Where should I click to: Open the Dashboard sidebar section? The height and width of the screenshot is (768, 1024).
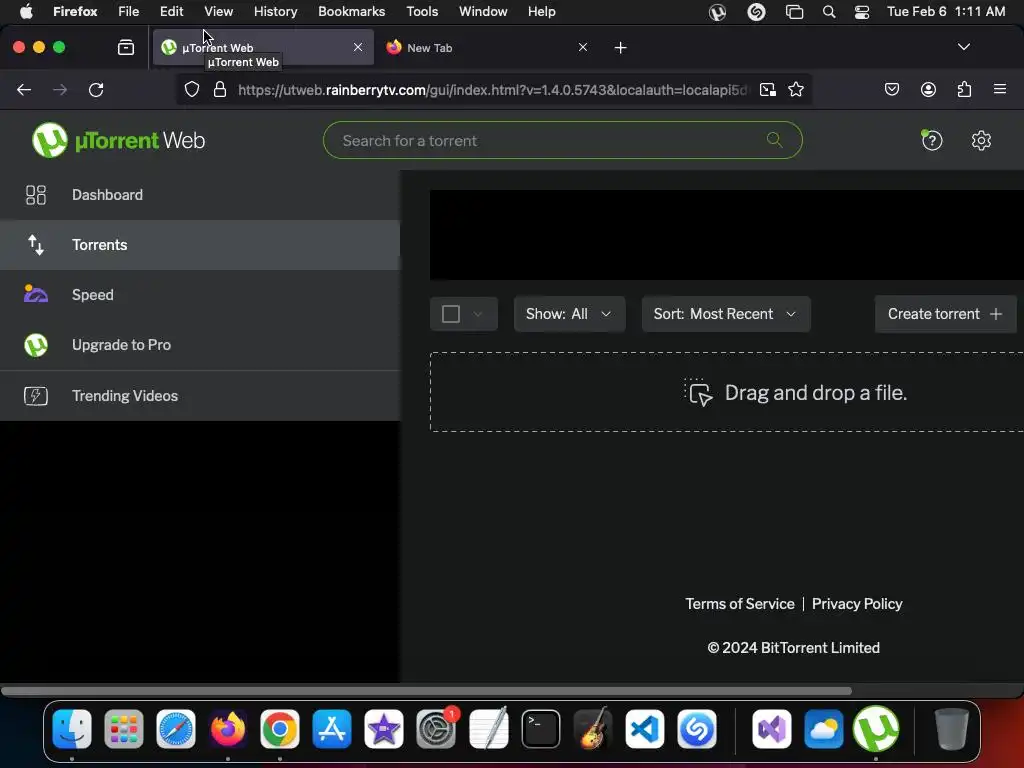[x=200, y=195]
